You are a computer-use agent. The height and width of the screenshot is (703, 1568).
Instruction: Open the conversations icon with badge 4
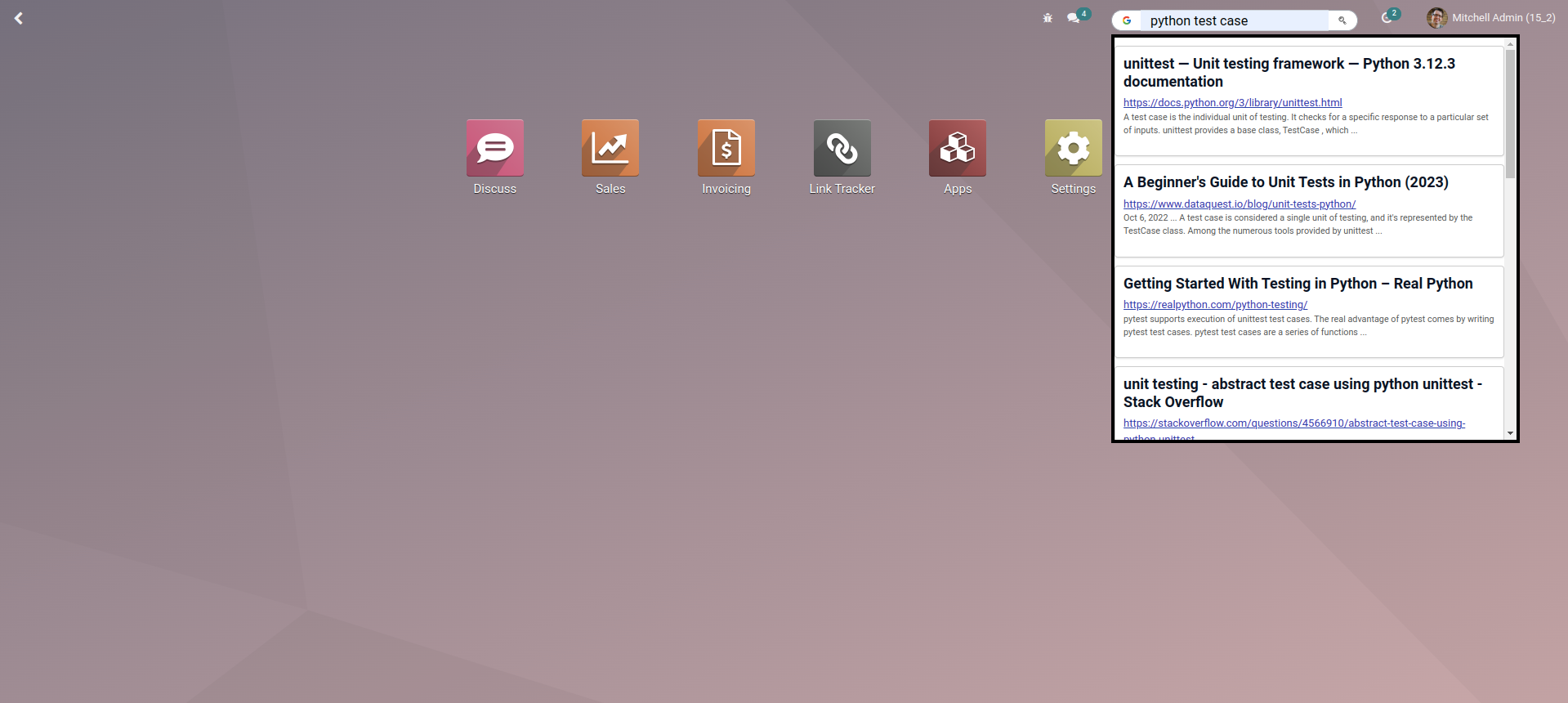(x=1078, y=16)
